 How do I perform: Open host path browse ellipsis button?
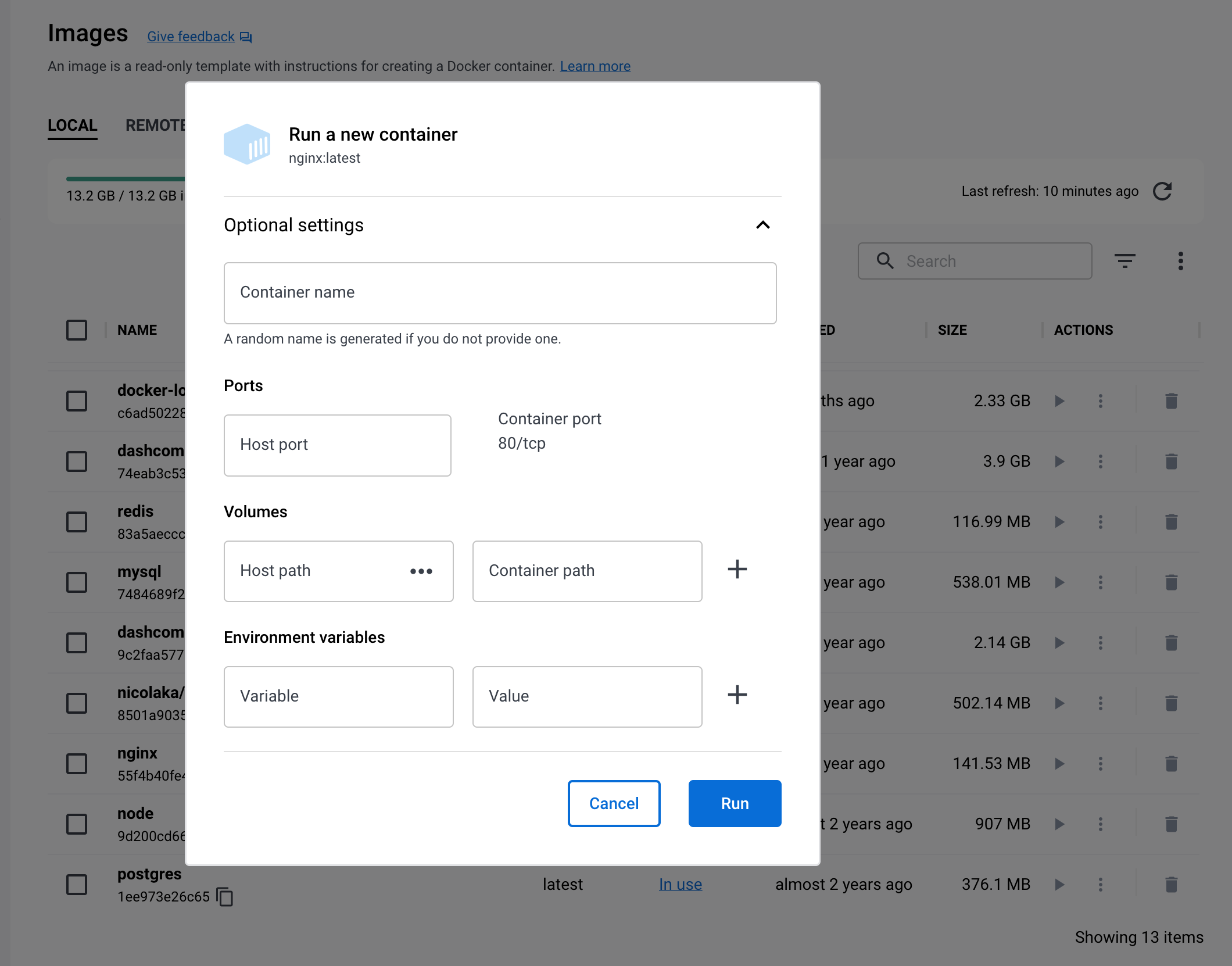(421, 571)
